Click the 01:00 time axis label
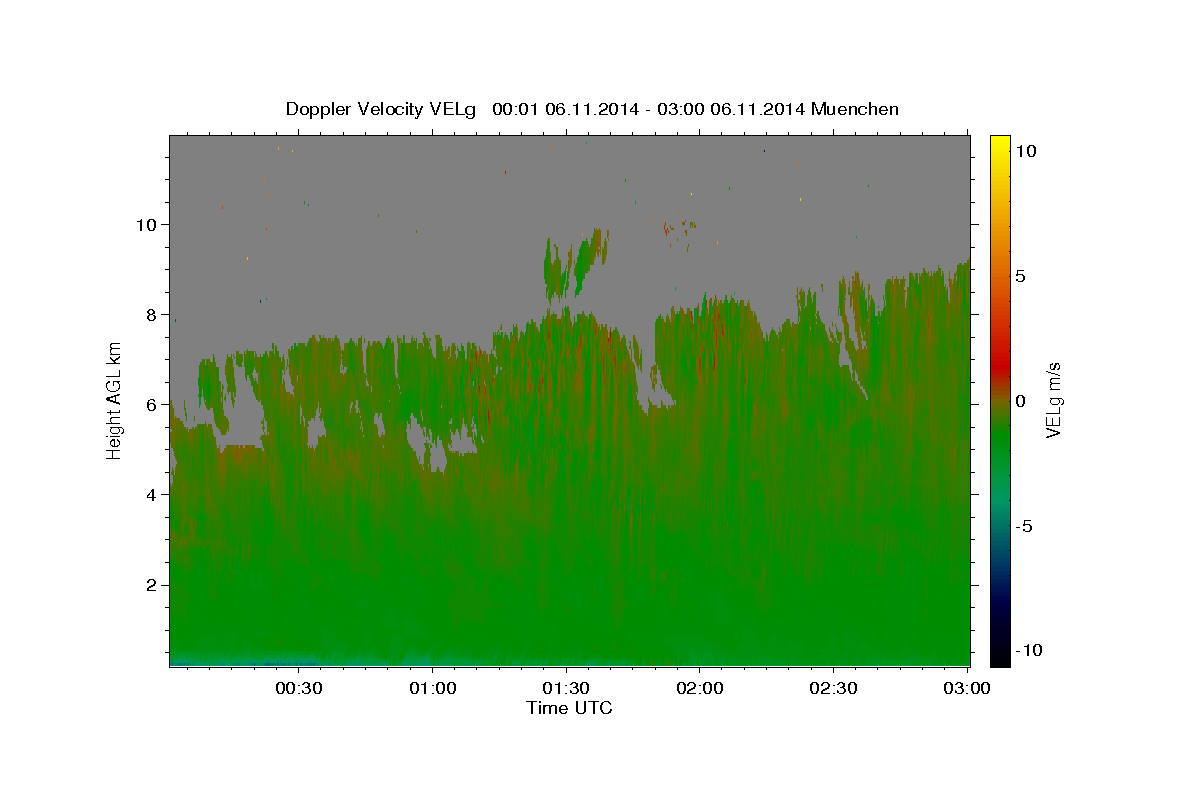Viewport: 1200px width, 800px height. (x=433, y=688)
